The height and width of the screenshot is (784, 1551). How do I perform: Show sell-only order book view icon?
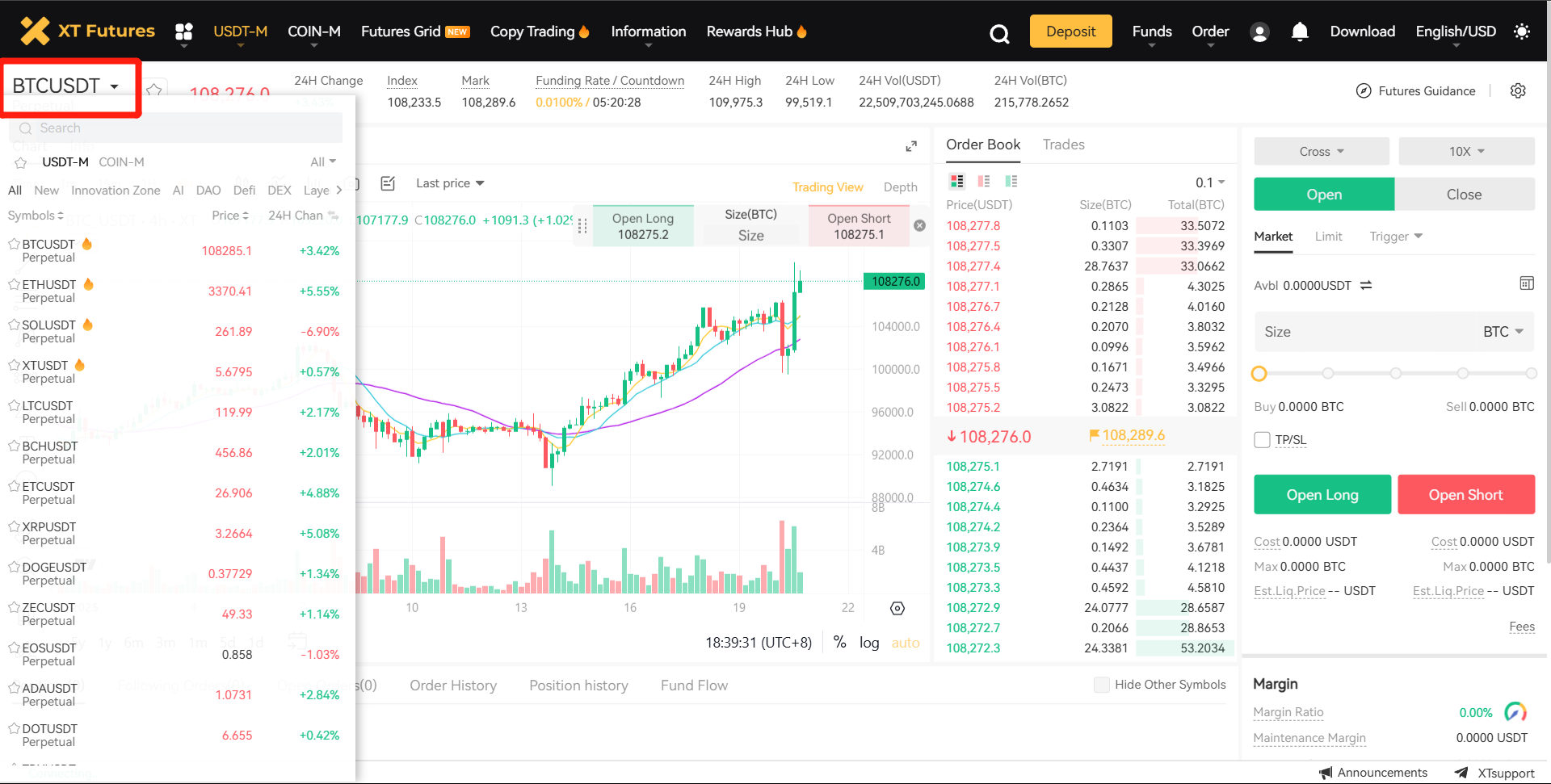click(984, 181)
